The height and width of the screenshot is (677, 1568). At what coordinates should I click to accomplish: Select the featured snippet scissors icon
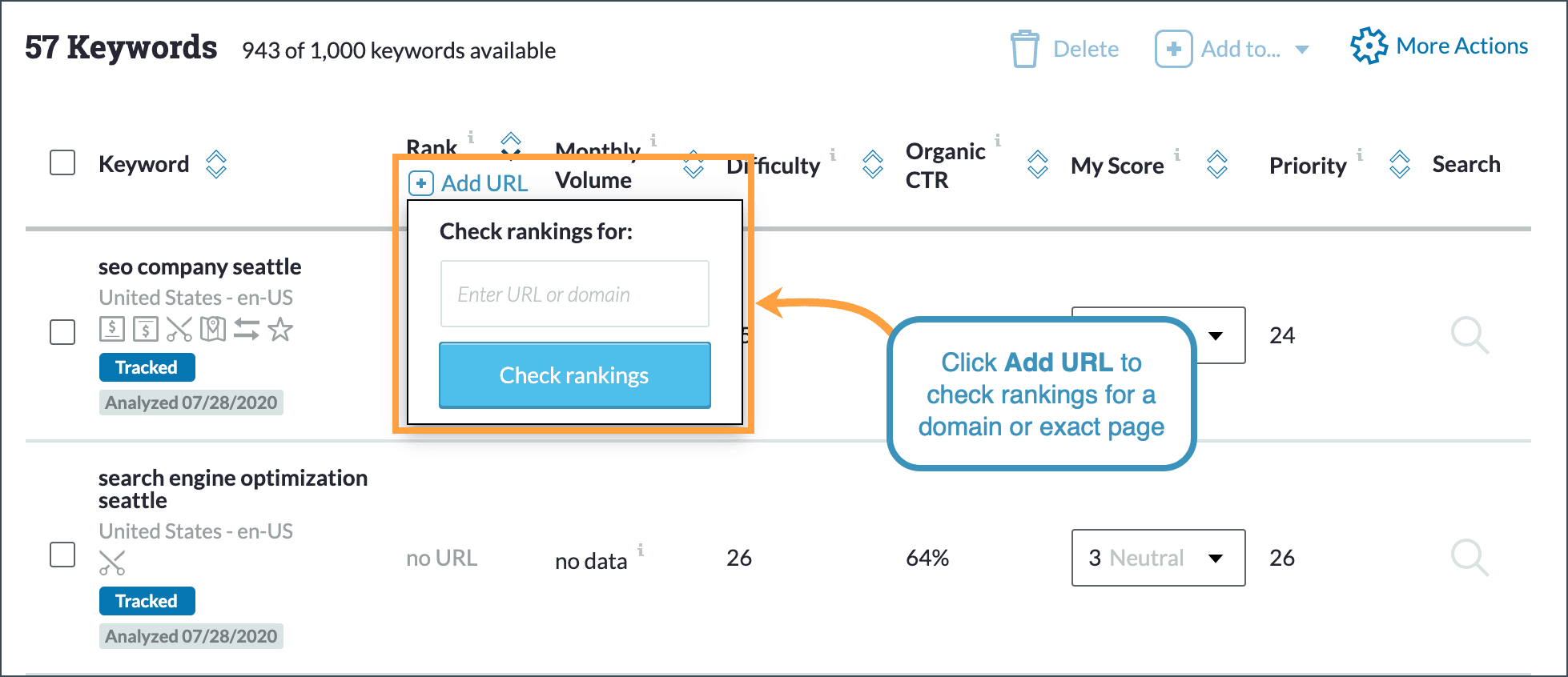pos(179,329)
